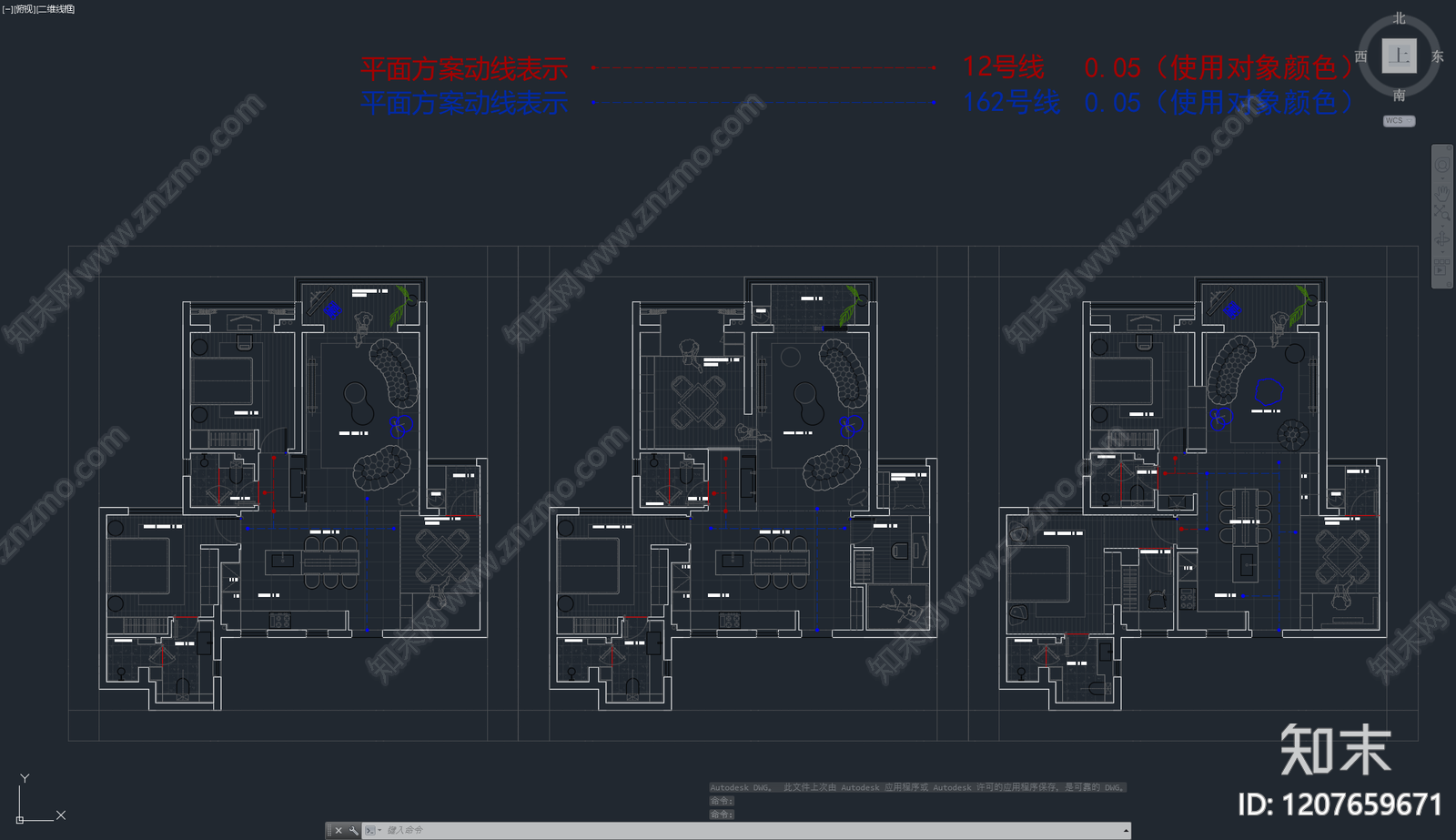1456x840 pixels.
Task: Select the east 东 compass direction
Action: [1438, 56]
